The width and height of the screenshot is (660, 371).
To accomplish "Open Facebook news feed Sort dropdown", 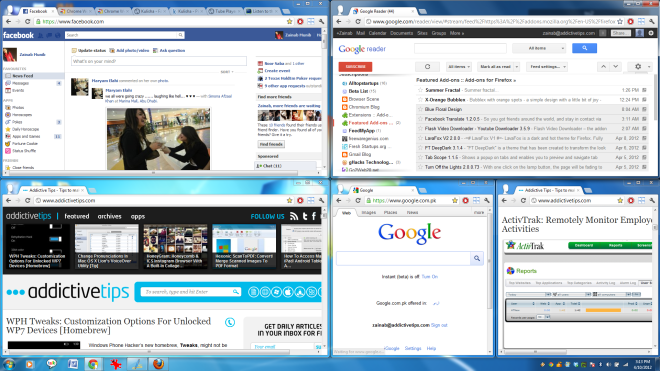I will coord(227,72).
